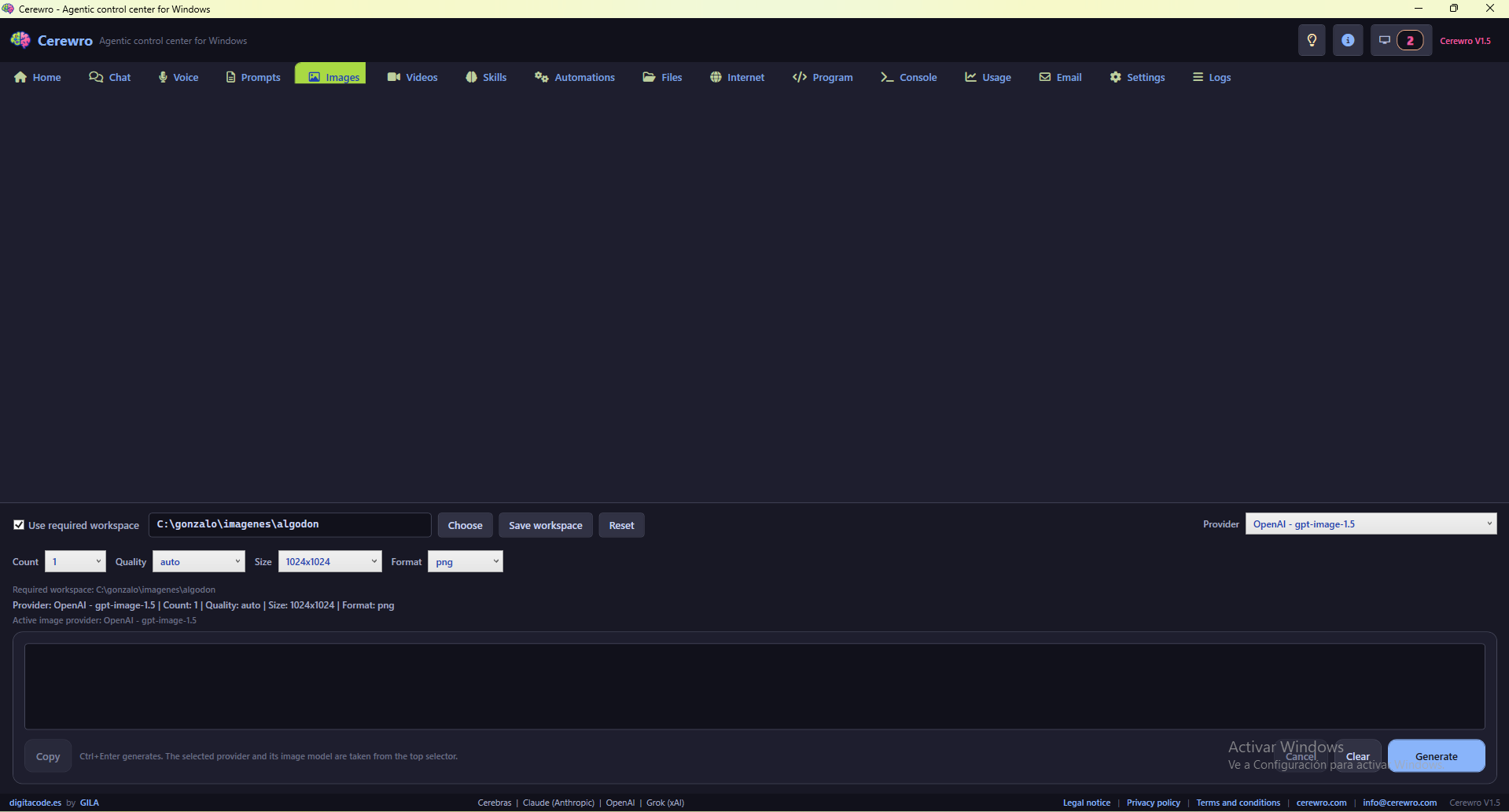Open the Console terminal icon
The height and width of the screenshot is (812, 1509).
point(886,76)
